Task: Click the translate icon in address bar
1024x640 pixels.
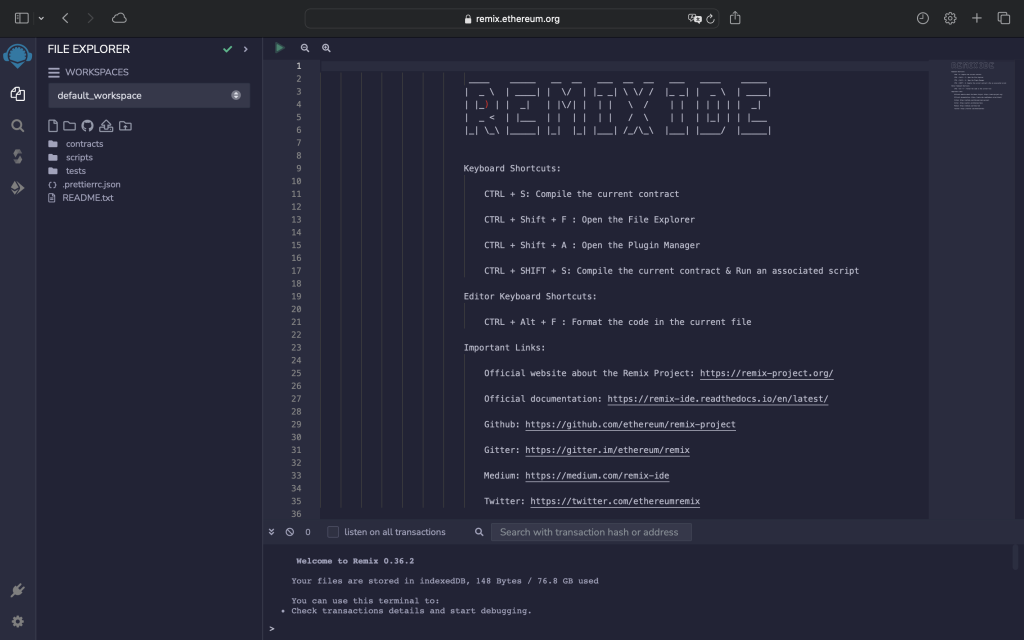Action: [694, 19]
